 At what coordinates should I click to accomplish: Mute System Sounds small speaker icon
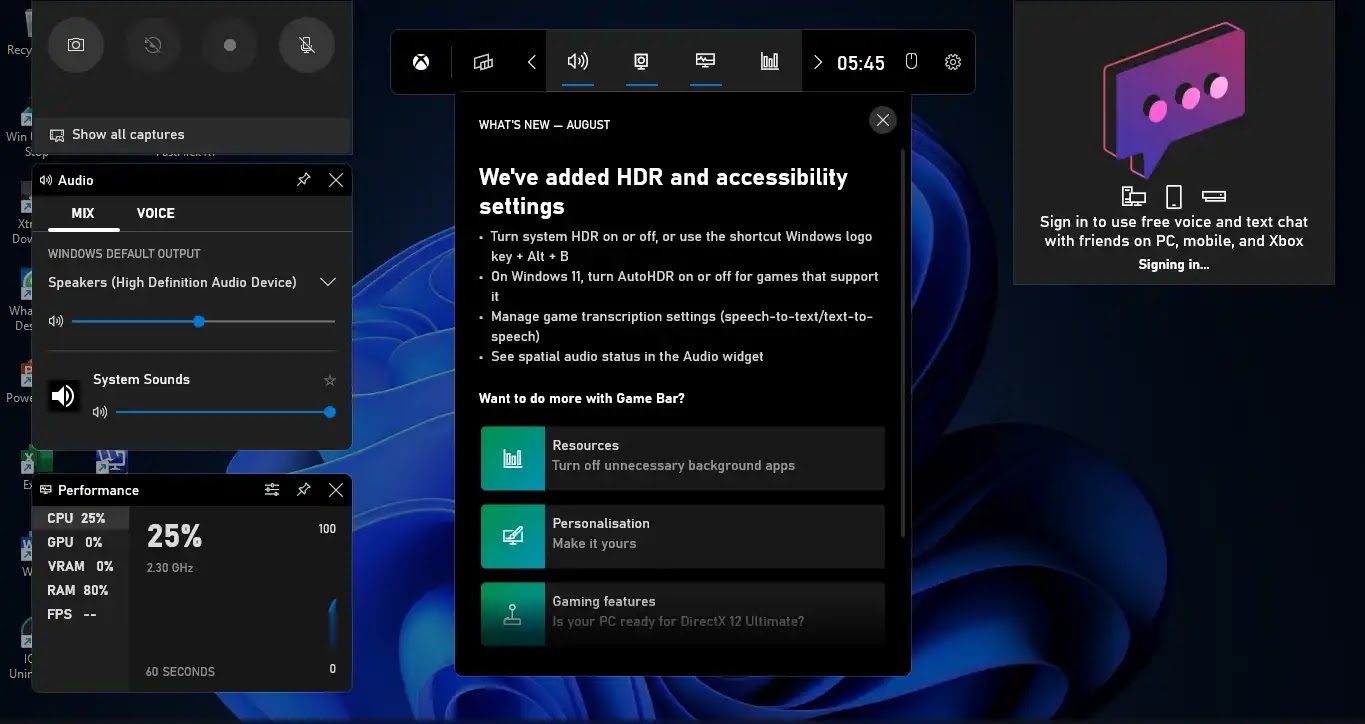point(100,412)
